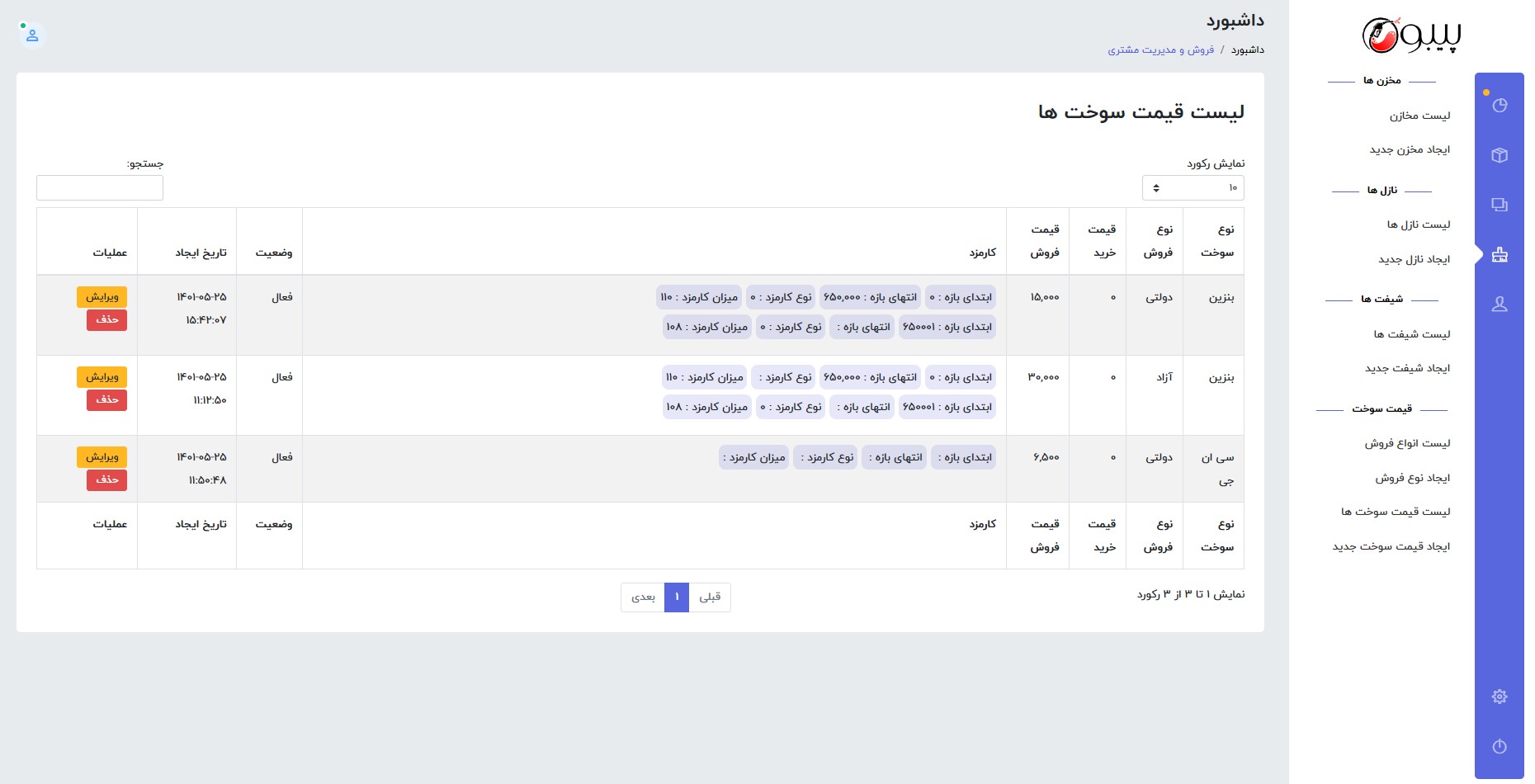Click the جستجو search input field
This screenshot has height=784, width=1535.
pos(100,188)
